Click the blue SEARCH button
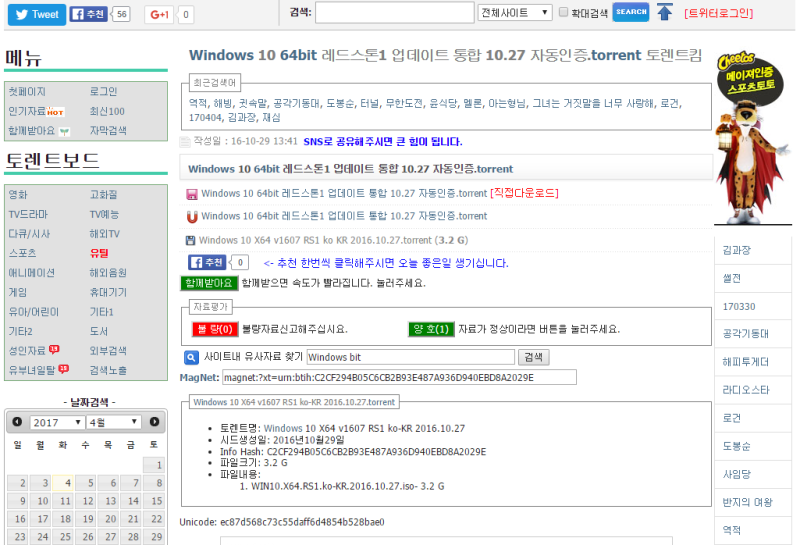The image size is (800, 545). 631,12
